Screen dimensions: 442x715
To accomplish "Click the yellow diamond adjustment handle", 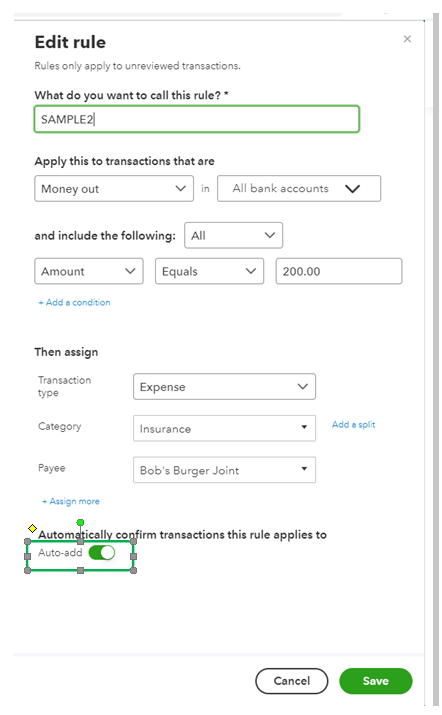I will coord(32,528).
